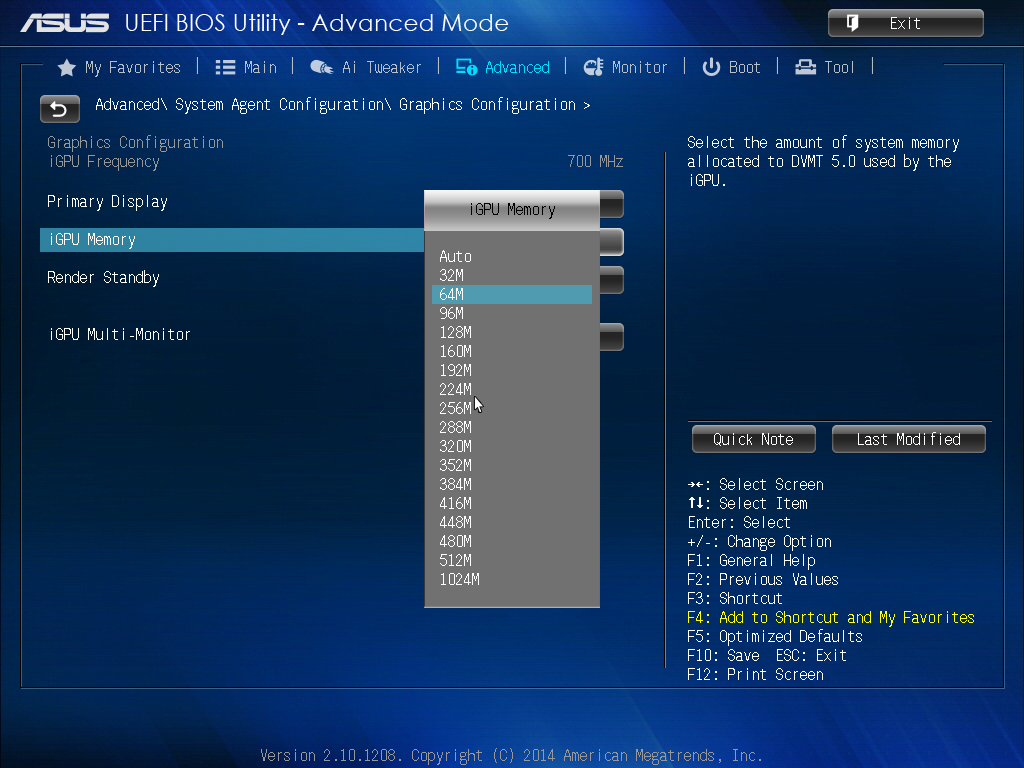The height and width of the screenshot is (768, 1024).
Task: Click the Exit door icon
Action: pyautogui.click(x=852, y=24)
